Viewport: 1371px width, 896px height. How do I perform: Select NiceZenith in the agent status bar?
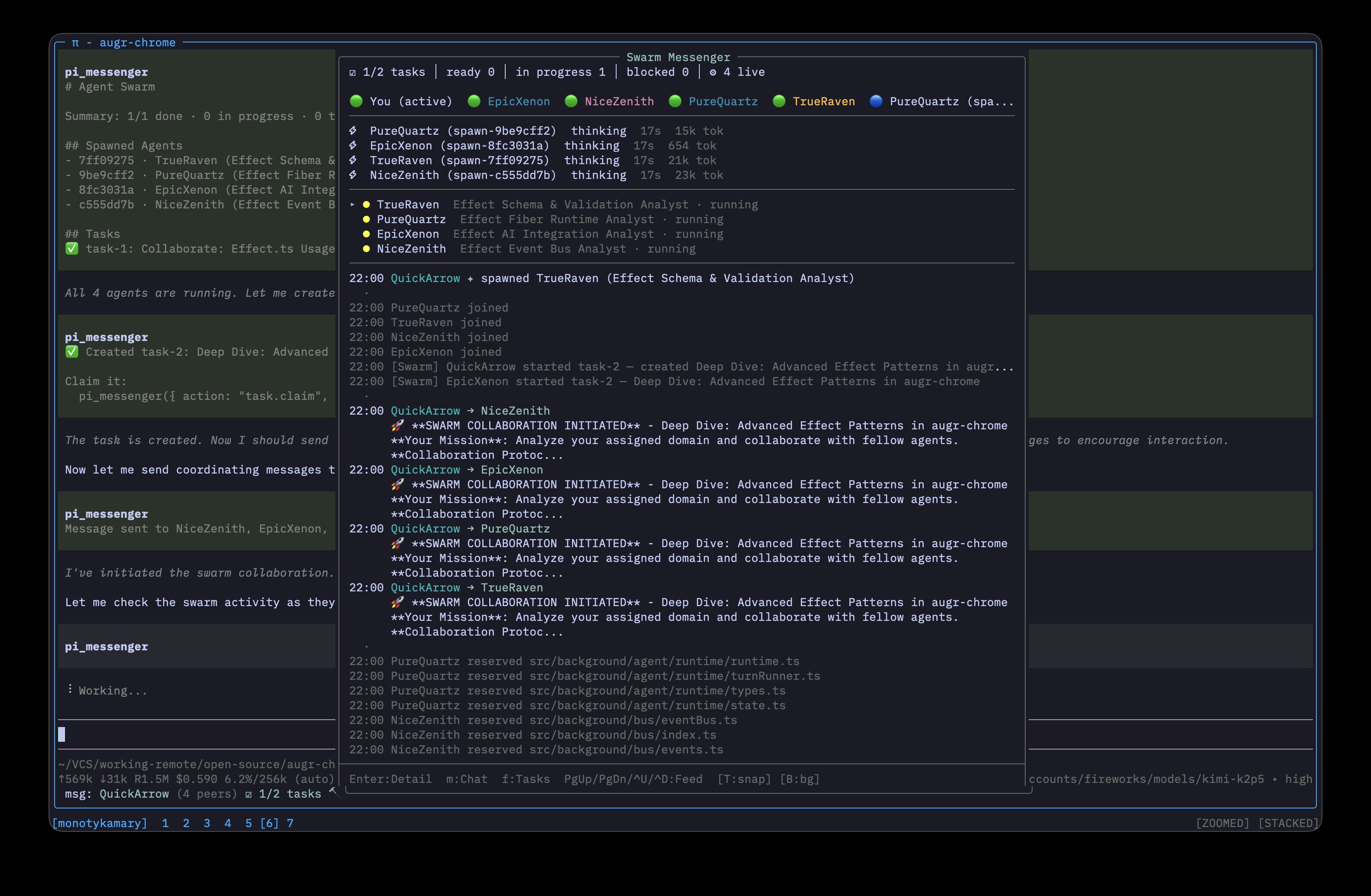[x=619, y=101]
